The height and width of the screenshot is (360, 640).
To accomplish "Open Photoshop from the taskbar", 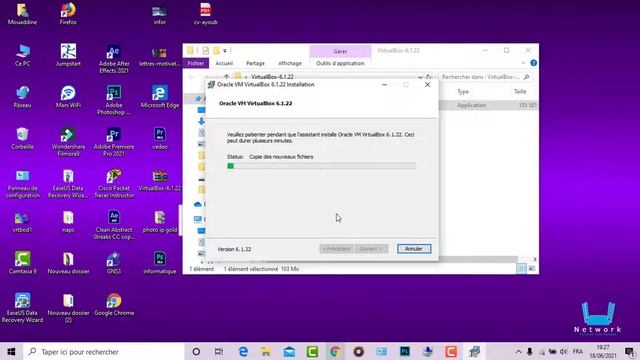I will 404,351.
